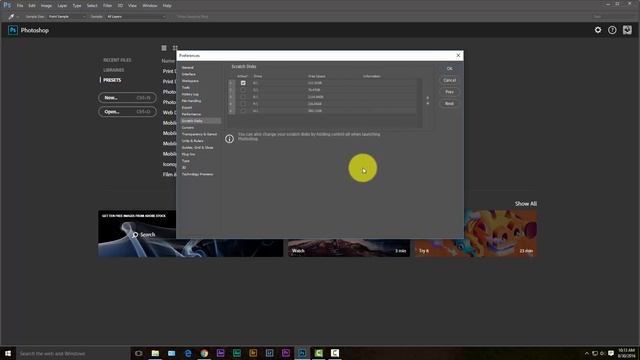The width and height of the screenshot is (640, 360).
Task: Select File Handling preferences category
Action: [191, 101]
